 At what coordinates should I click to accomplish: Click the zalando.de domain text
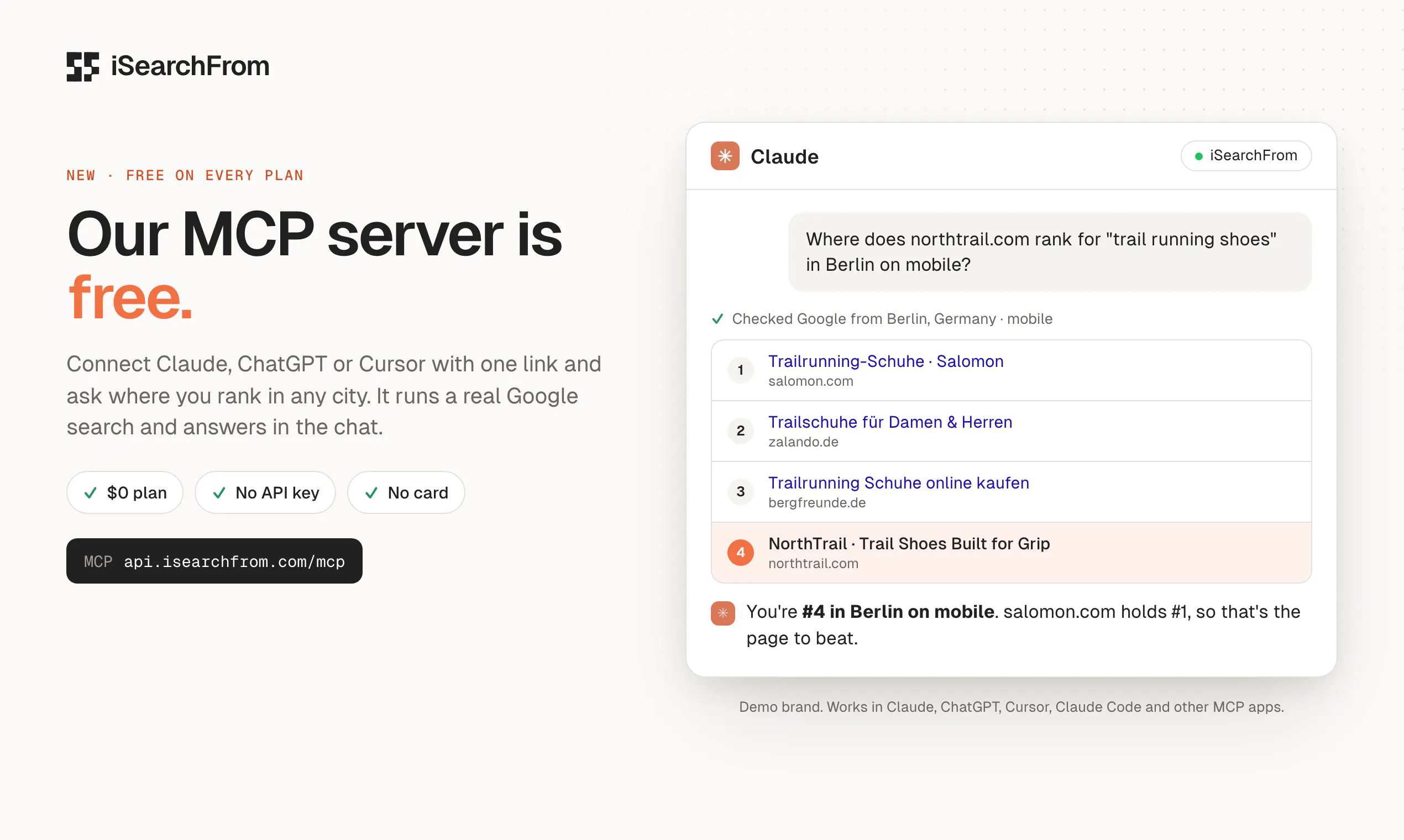(x=803, y=442)
